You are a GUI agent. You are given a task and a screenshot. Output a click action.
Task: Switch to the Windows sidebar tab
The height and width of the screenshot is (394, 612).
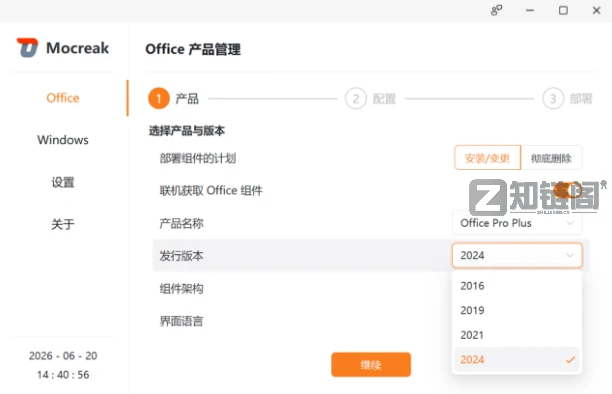[63, 140]
